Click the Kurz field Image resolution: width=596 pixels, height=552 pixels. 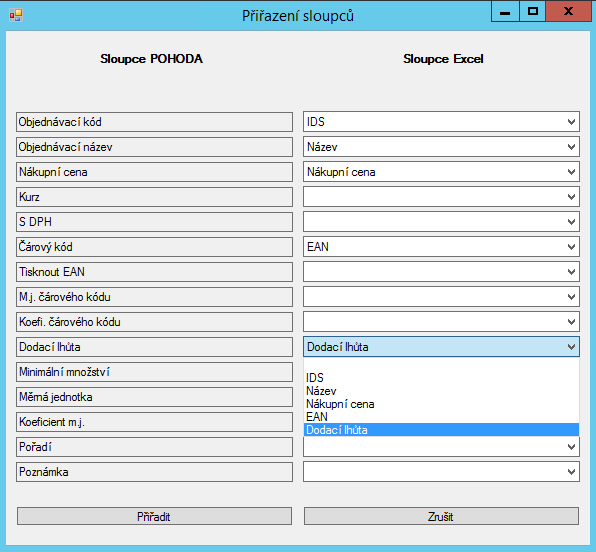tap(154, 197)
